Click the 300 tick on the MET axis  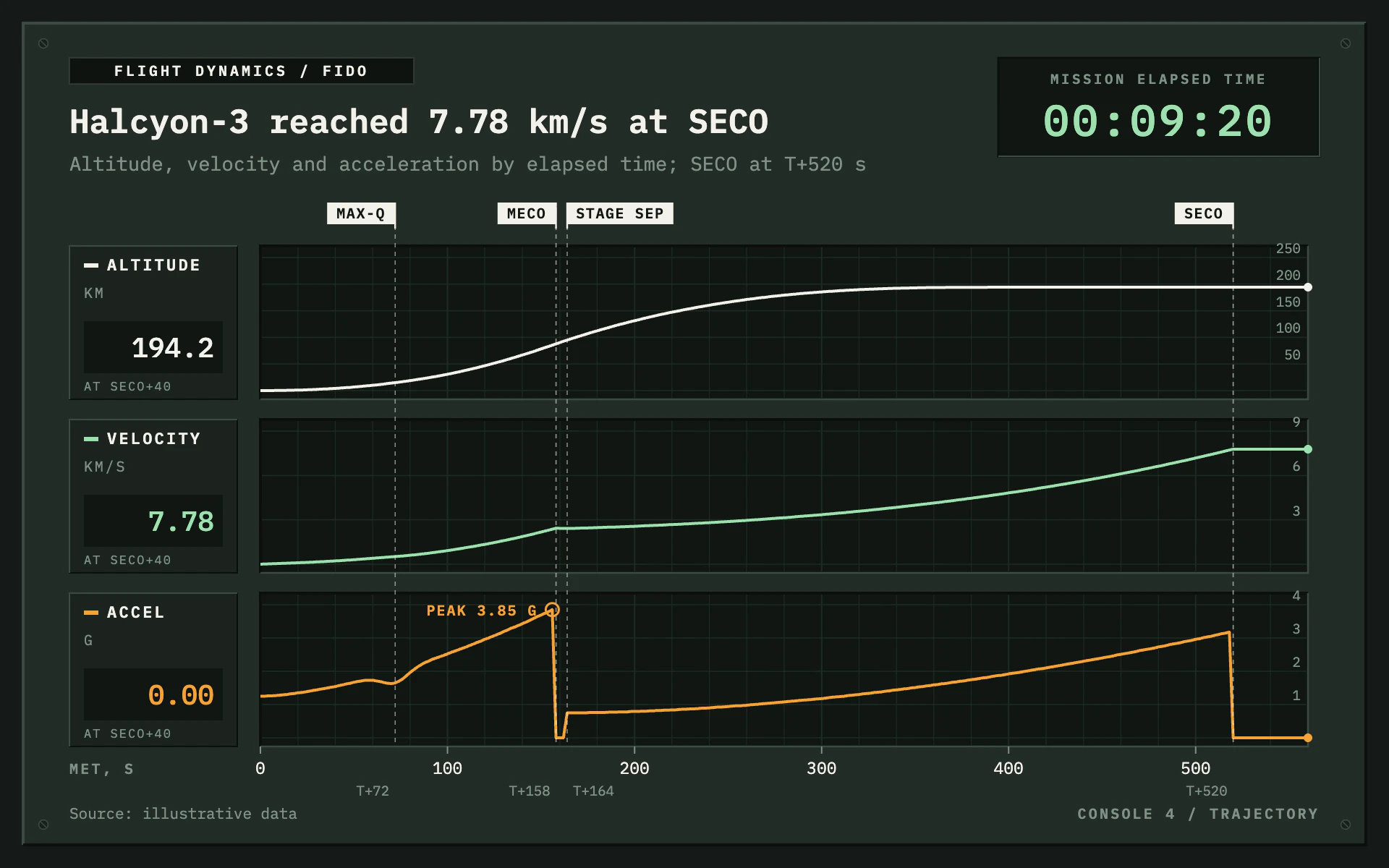(821, 768)
